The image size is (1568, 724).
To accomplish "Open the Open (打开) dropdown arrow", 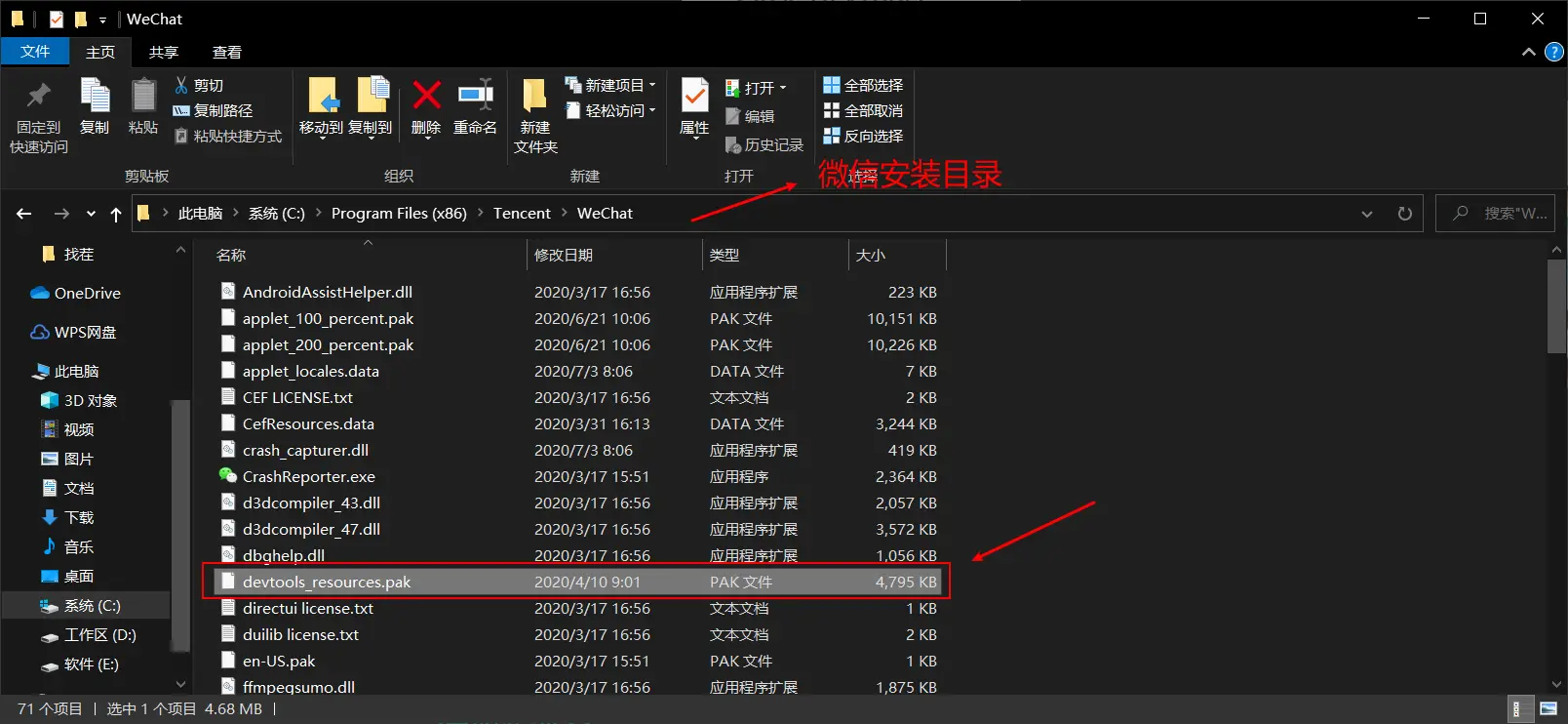I will click(782, 88).
